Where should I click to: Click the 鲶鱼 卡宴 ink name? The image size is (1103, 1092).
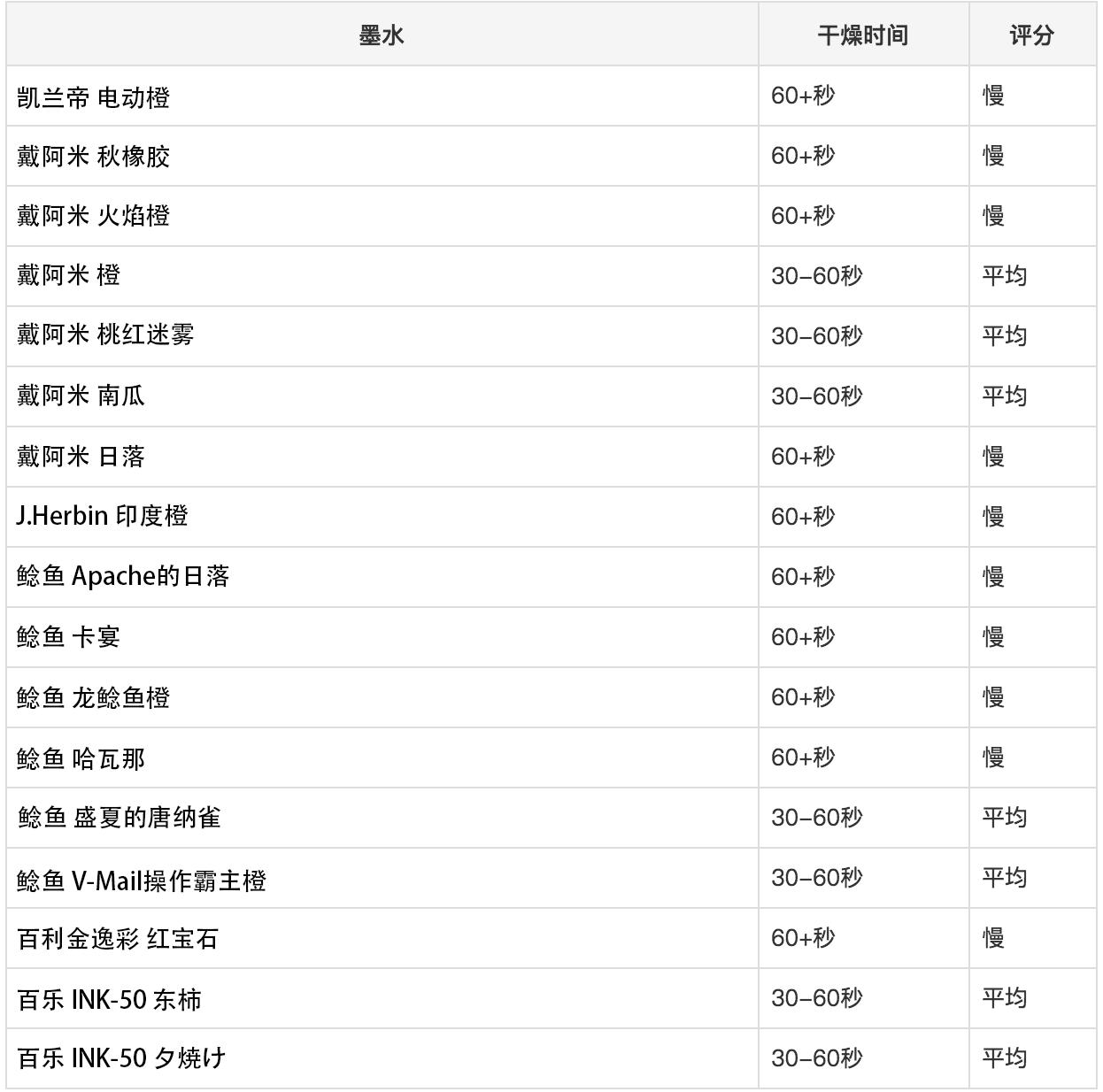click(68, 637)
